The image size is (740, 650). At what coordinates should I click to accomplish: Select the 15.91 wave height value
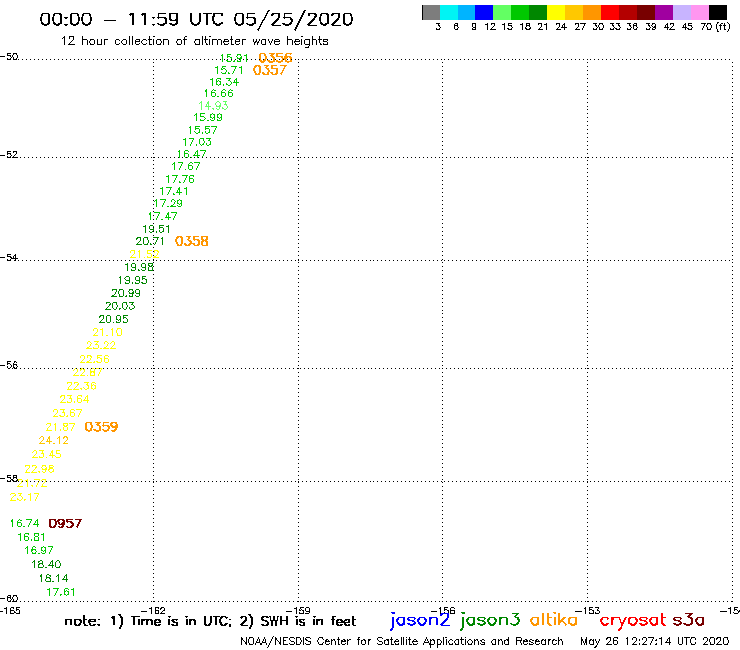point(235,58)
